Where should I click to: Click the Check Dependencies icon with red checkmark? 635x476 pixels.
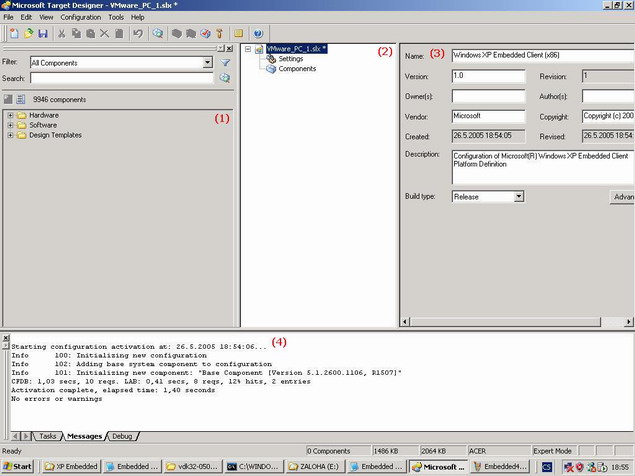pyautogui.click(x=205, y=33)
